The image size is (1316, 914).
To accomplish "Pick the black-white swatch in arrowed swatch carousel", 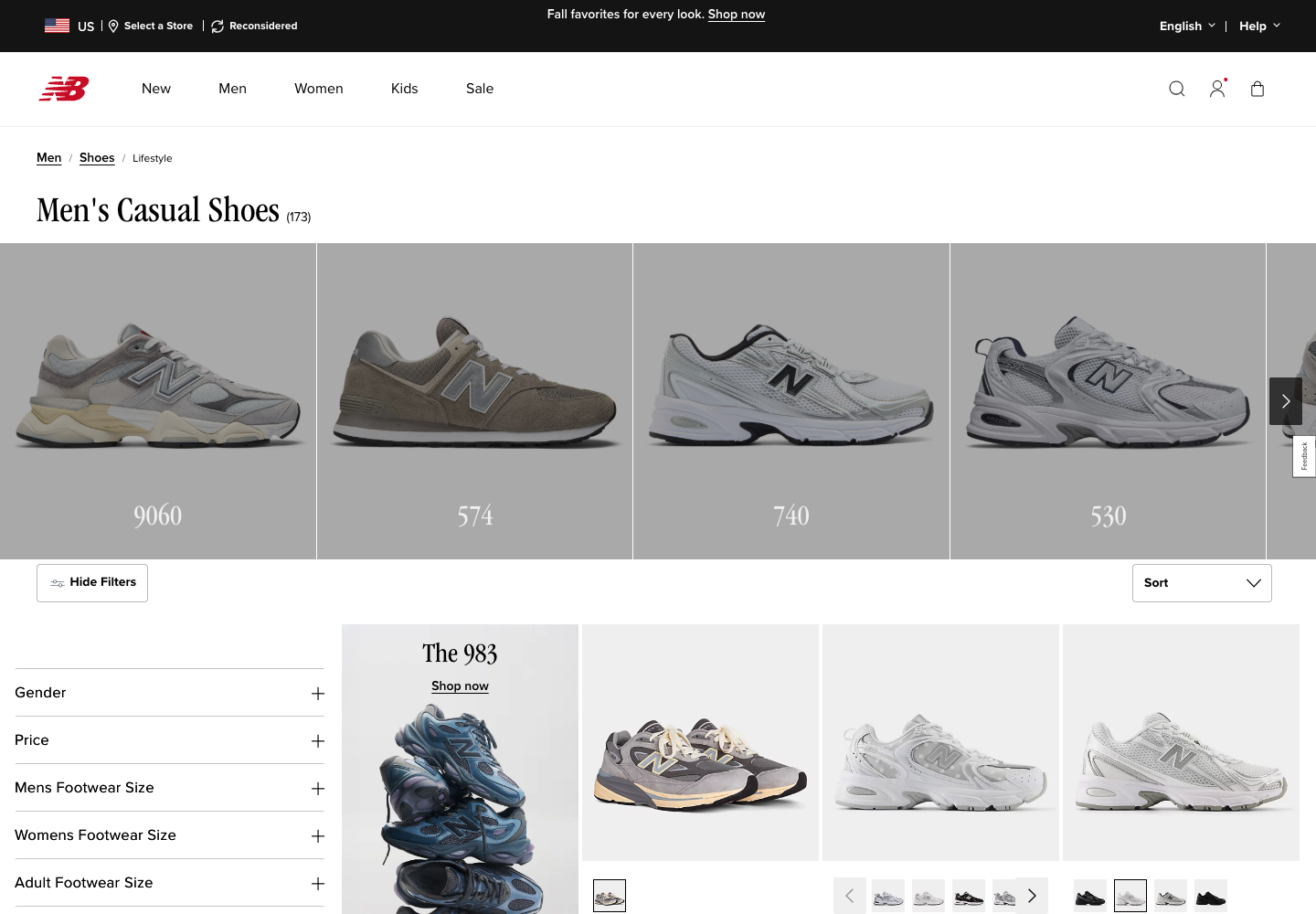I will tap(969, 896).
